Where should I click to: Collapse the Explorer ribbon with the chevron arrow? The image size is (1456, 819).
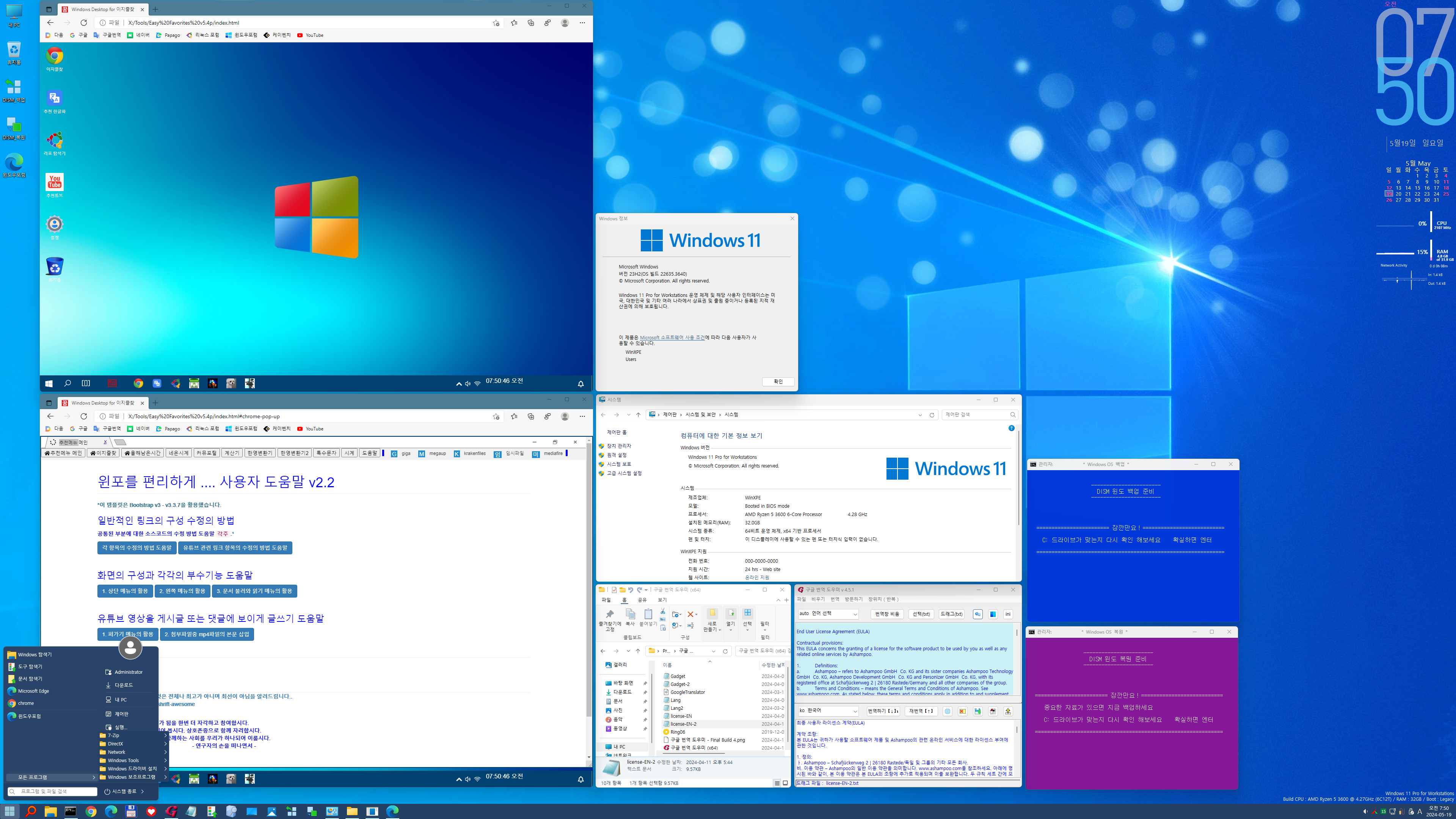click(778, 600)
